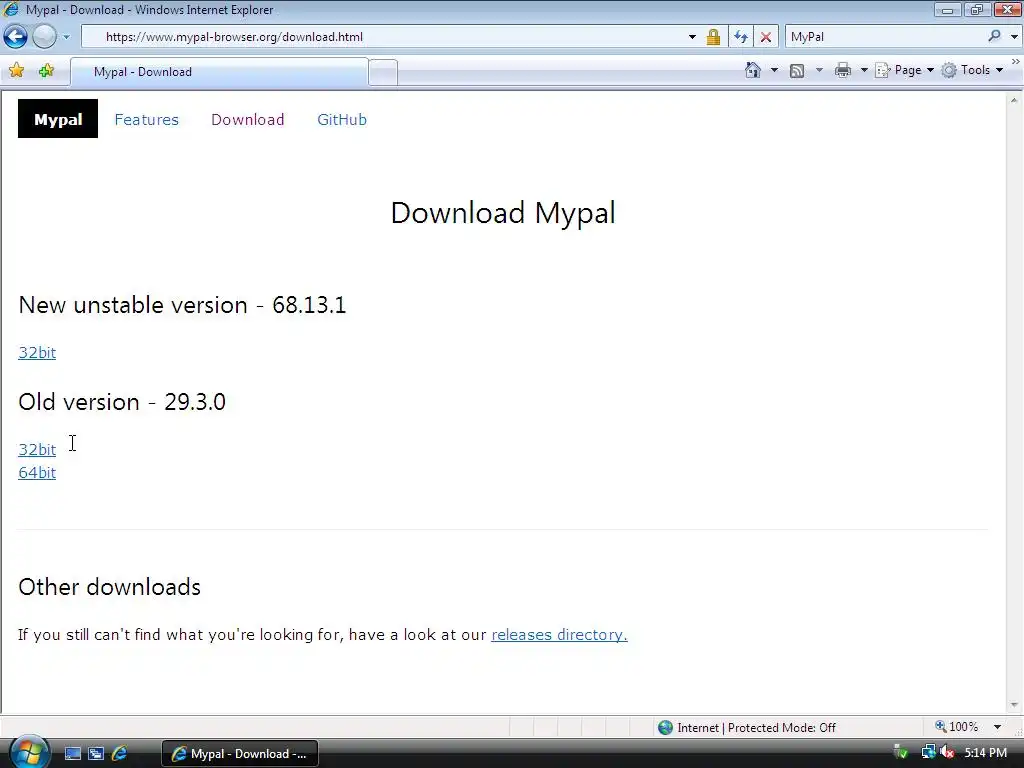
Task: Download 32bit of old version 29.3.0
Action: pyautogui.click(x=37, y=449)
